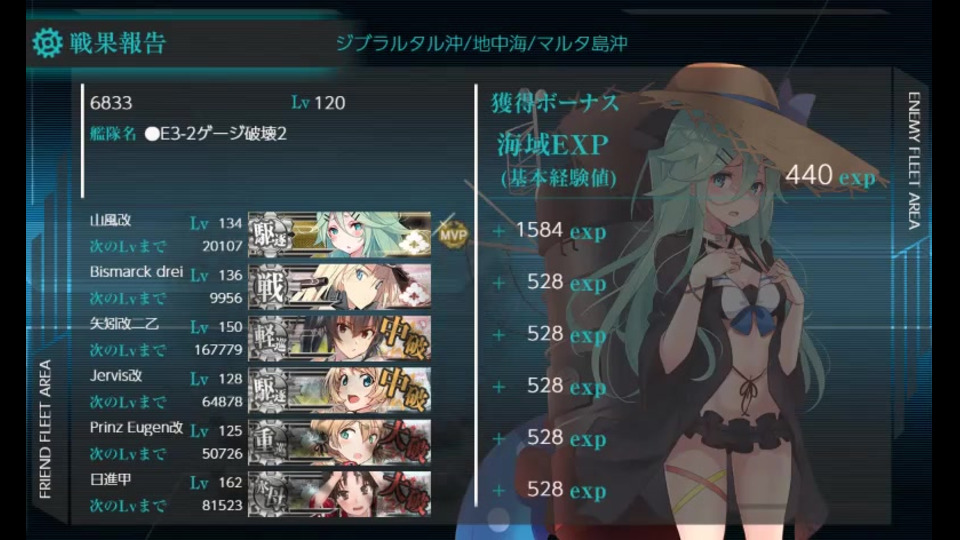Click the 軽巡 badge on 矢矧改二乙

point(269,339)
